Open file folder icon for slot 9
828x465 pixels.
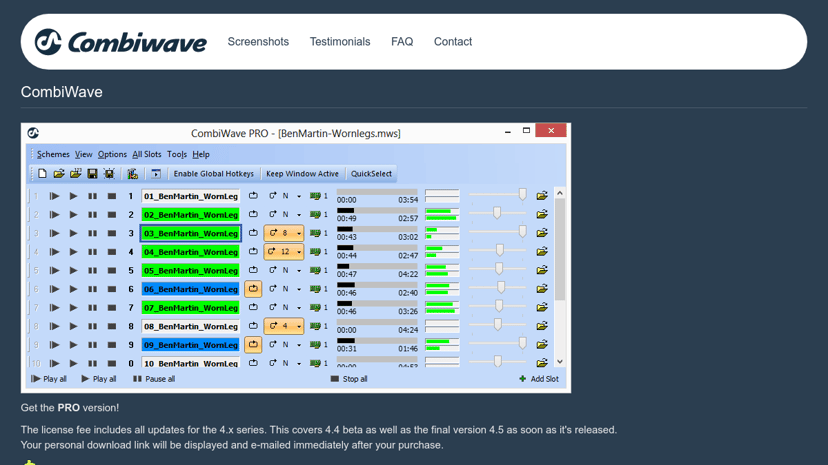coord(542,345)
